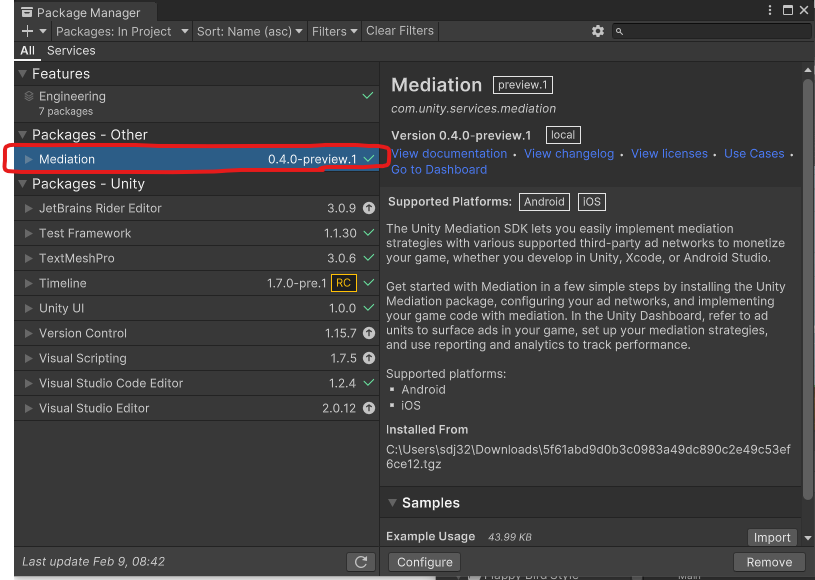Click the installed checkmark next to TextMeshPro
815x580 pixels.
coord(369,258)
